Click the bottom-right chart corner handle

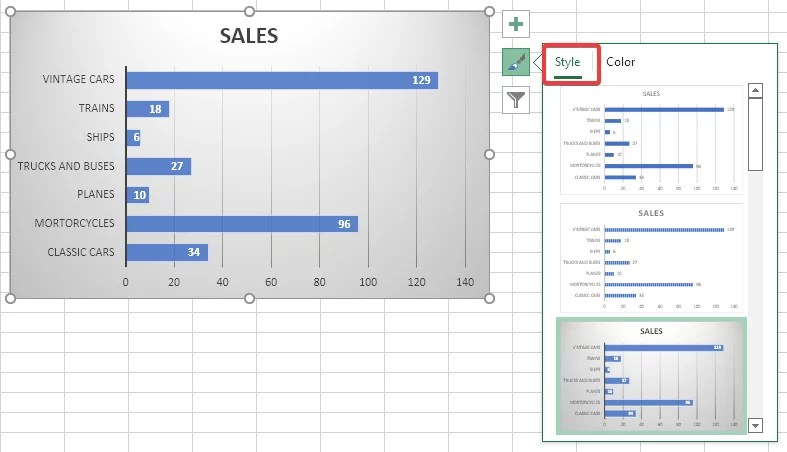click(x=489, y=298)
